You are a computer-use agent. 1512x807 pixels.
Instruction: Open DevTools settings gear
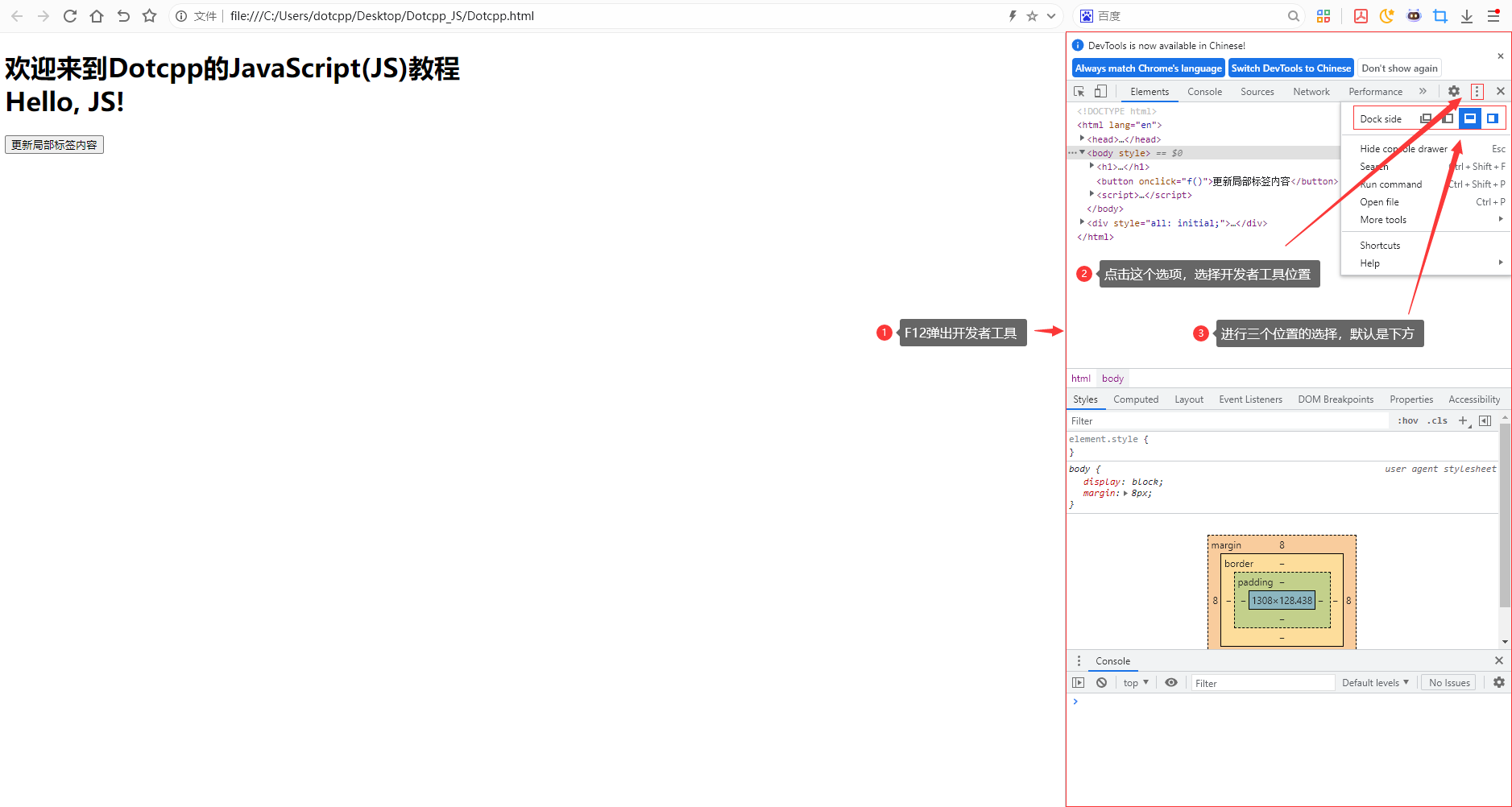[1453, 92]
